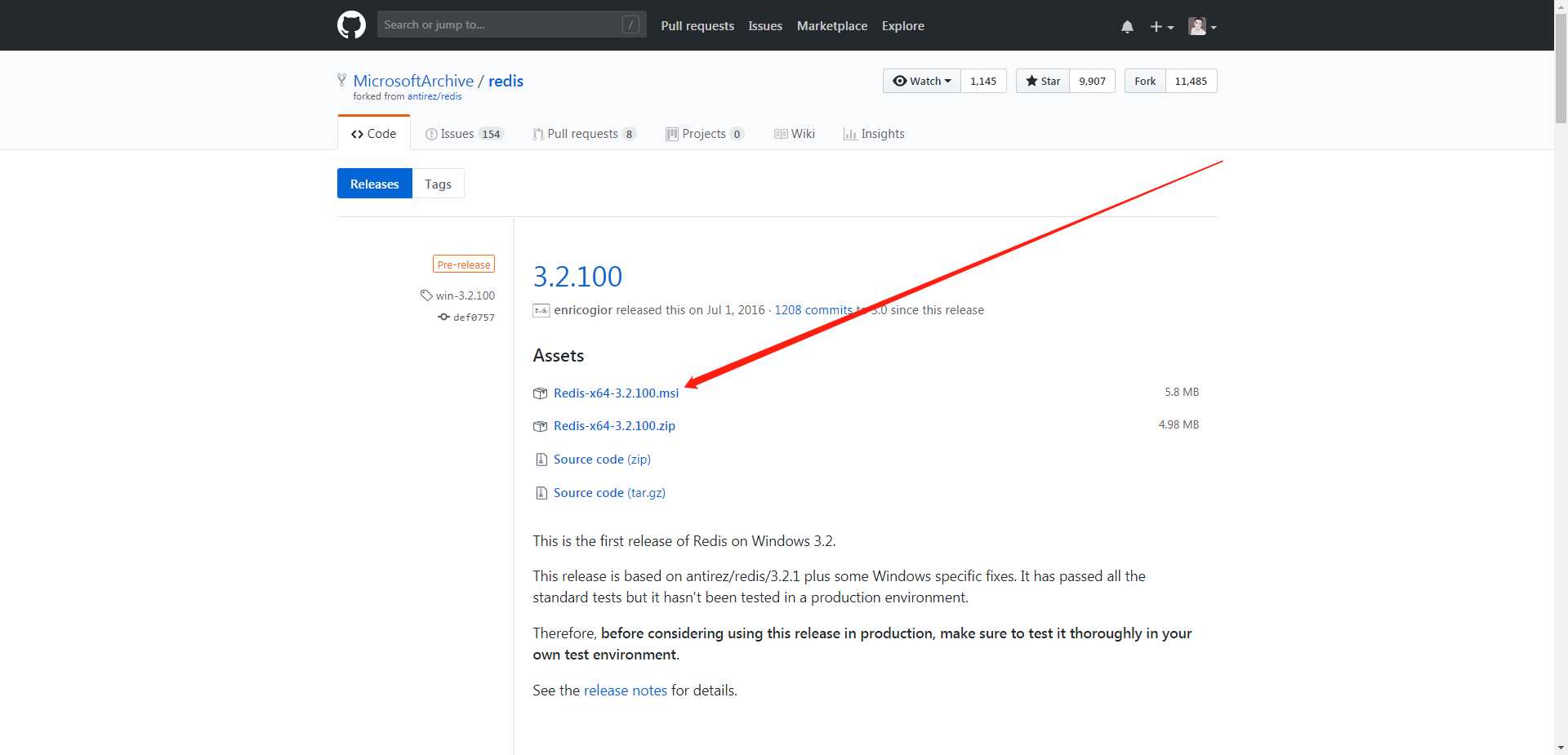The width and height of the screenshot is (1568, 755).
Task: Open the user avatar menu
Action: [1202, 26]
